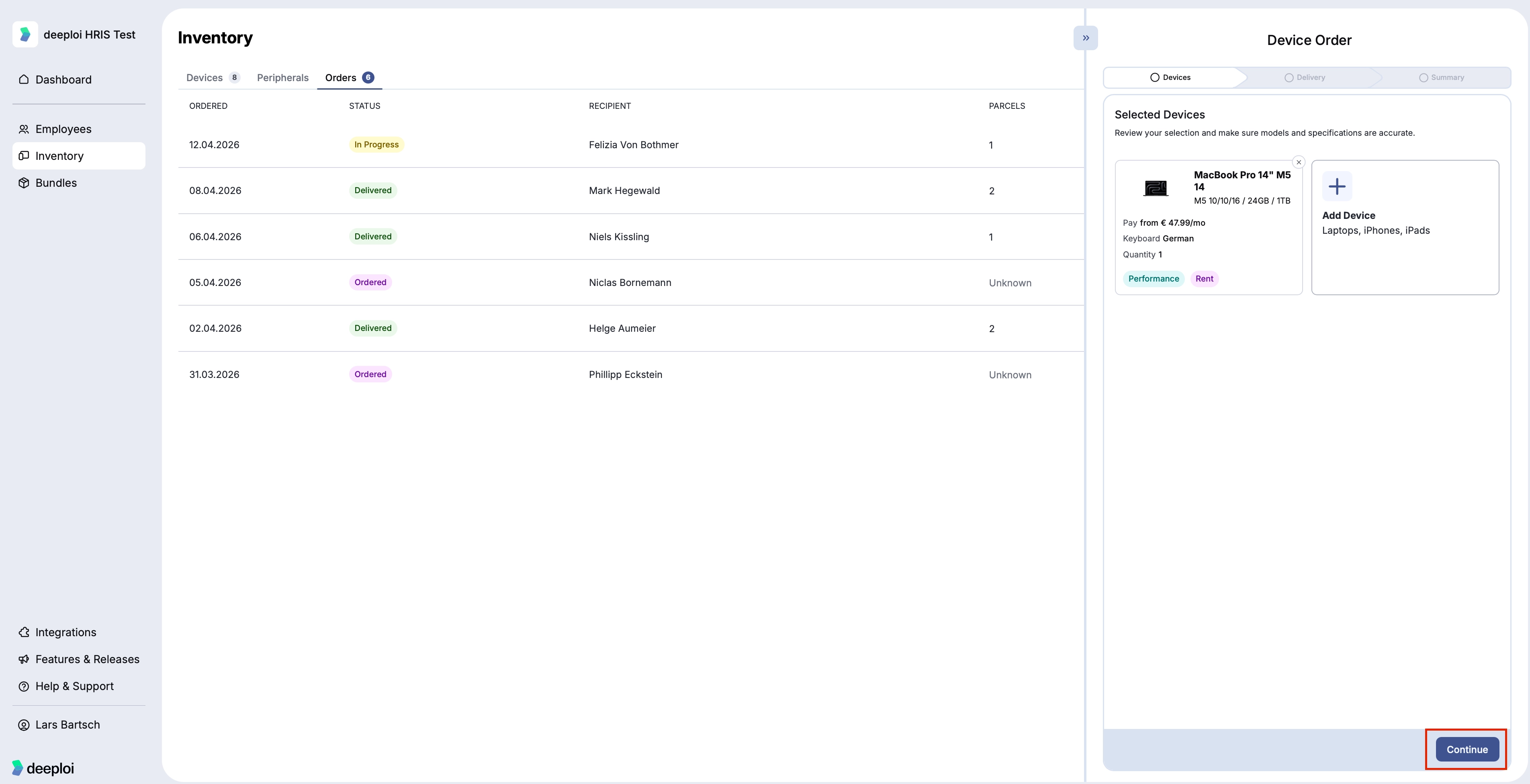The image size is (1530, 784).
Task: Collapse the Device Order side panel
Action: (1085, 38)
